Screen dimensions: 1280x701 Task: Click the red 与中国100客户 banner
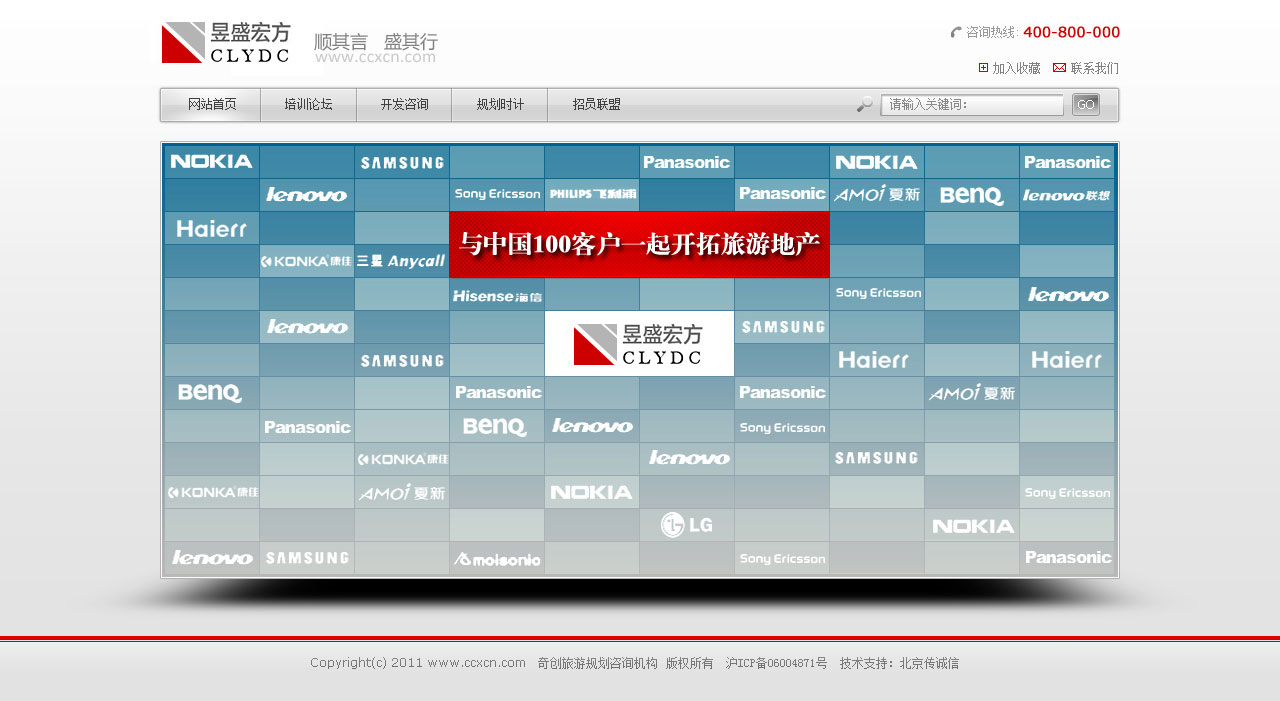[x=639, y=244]
